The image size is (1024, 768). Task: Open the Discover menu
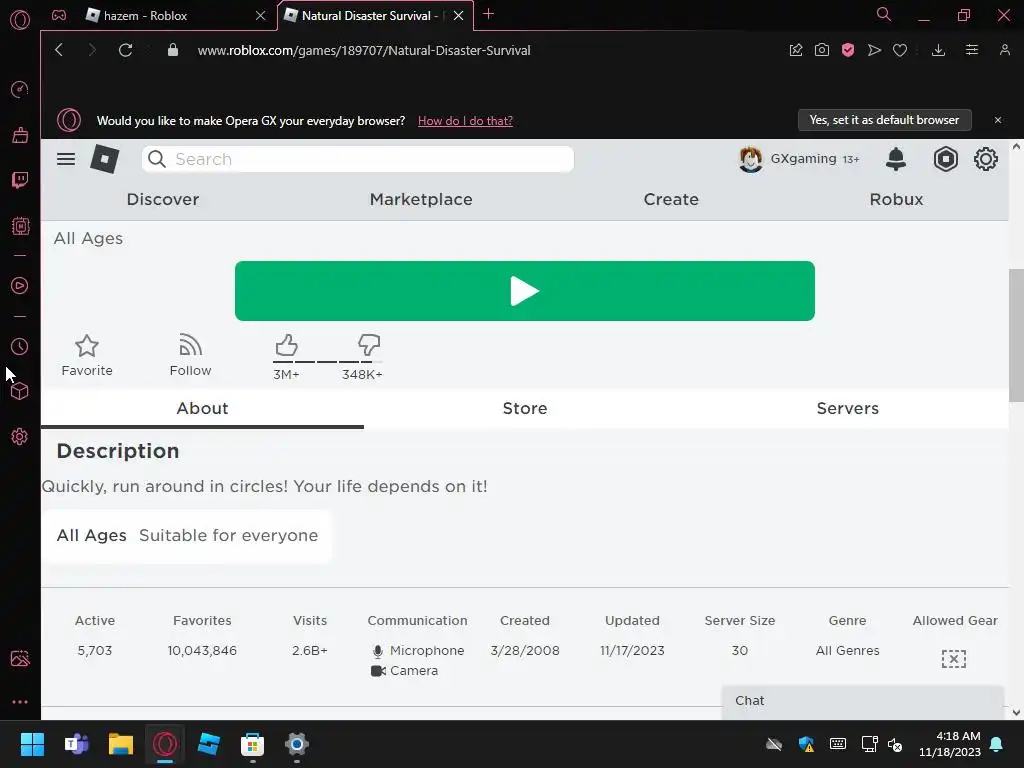(x=163, y=199)
